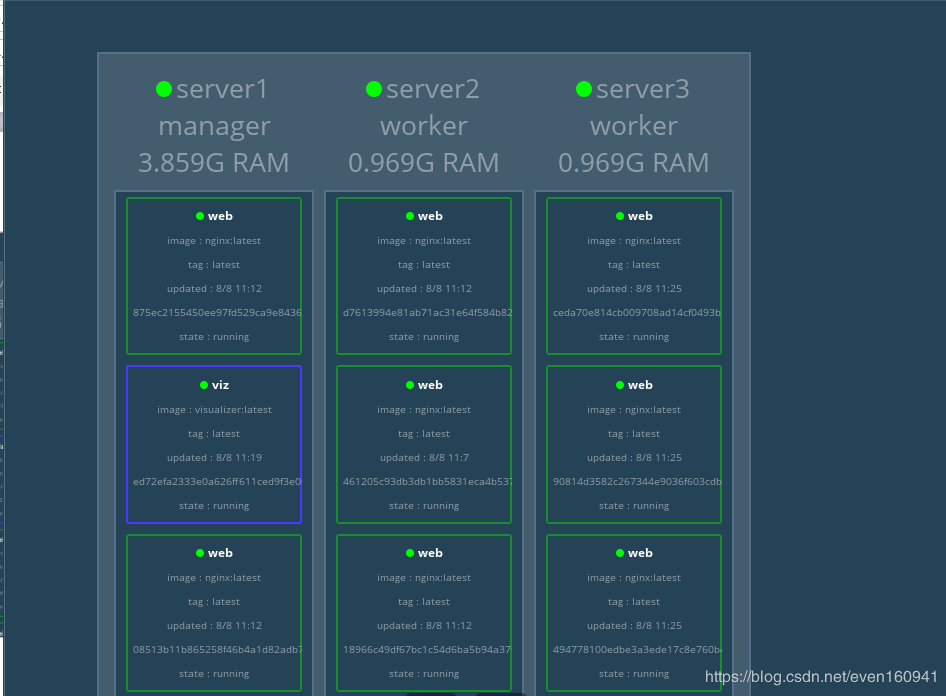Click the server1 manager node heading

coord(214,125)
